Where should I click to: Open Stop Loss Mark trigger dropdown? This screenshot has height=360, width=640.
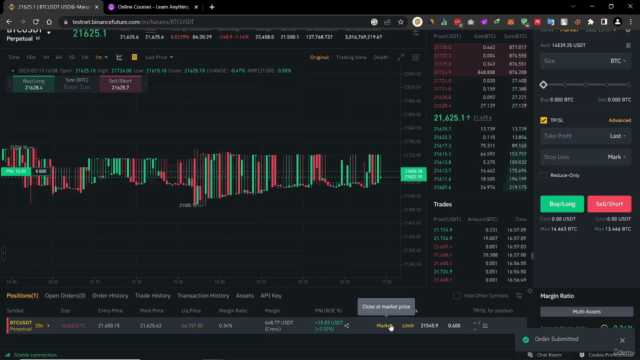click(616, 157)
